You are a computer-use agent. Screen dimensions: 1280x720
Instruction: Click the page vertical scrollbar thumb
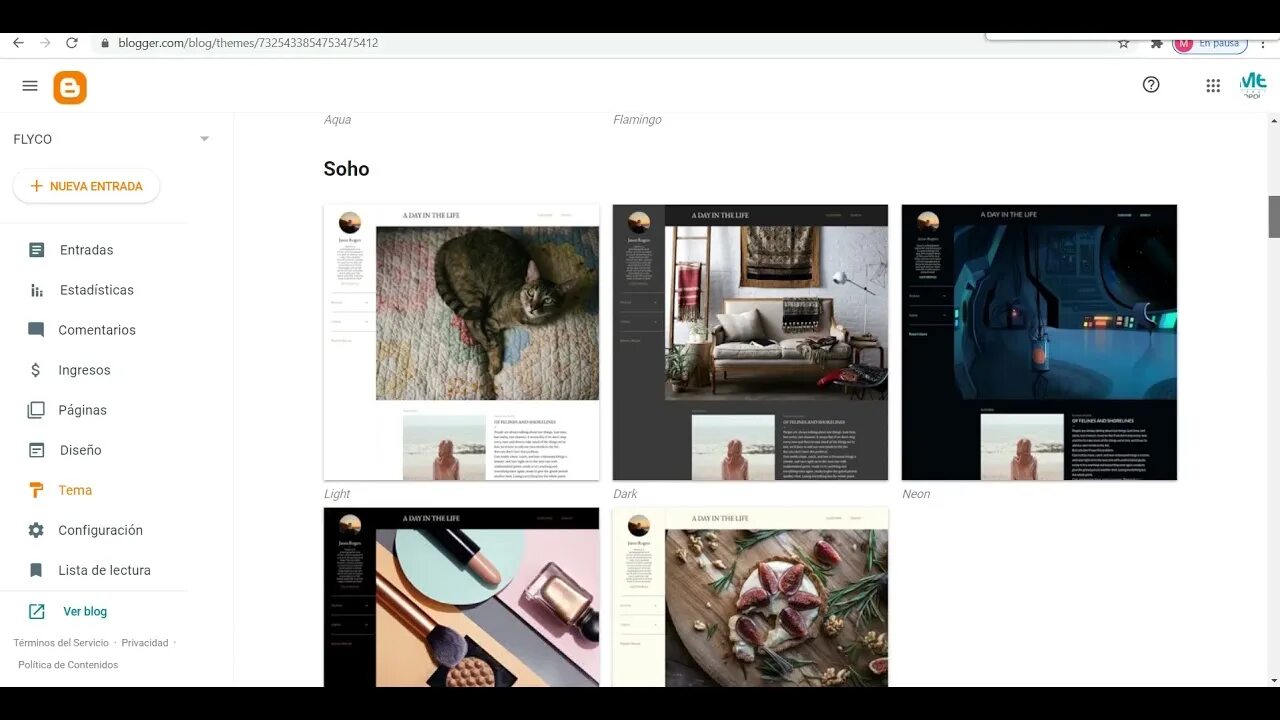(1274, 216)
